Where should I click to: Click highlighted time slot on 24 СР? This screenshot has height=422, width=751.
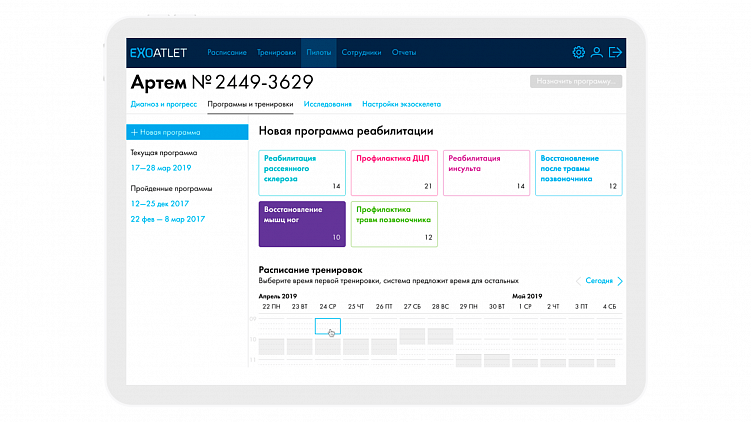point(328,326)
